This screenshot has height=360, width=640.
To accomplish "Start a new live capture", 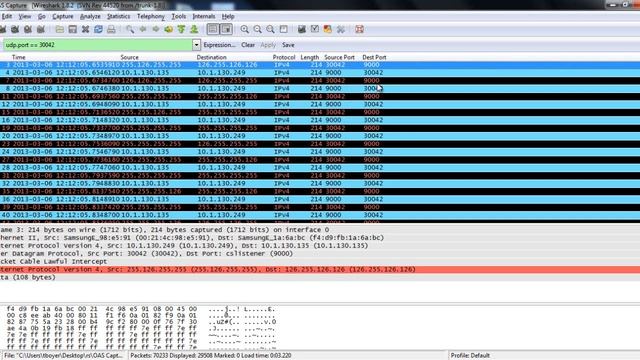I will click(15, 29).
